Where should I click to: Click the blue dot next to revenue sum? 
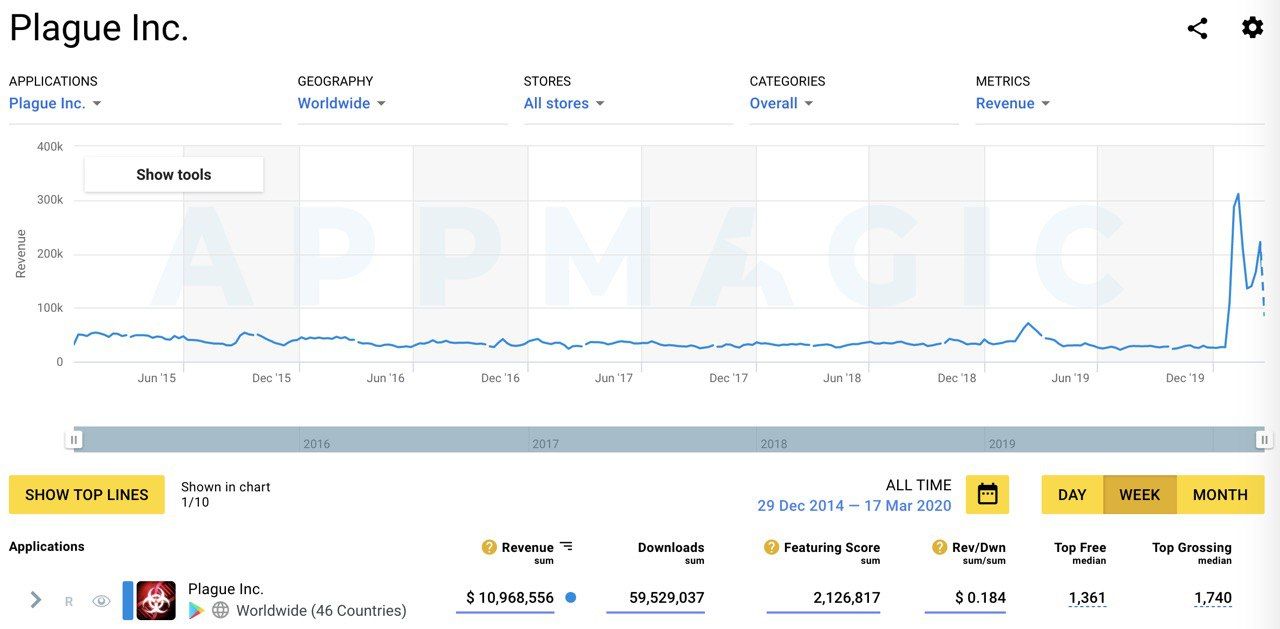click(570, 598)
